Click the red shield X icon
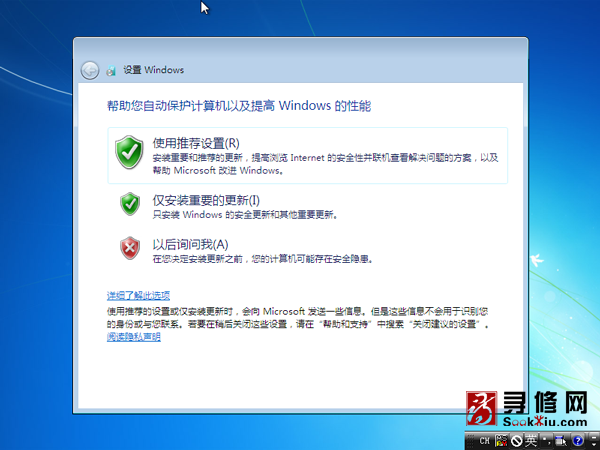This screenshot has height=450, width=600. pos(130,248)
